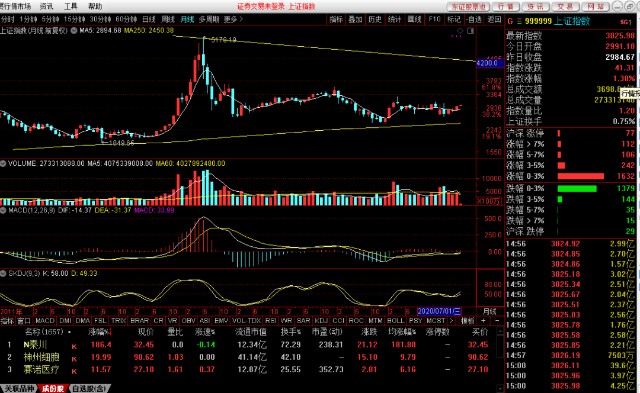Viewport: 640px width, 393px height.
Task: Expand the 更多 period options
Action: [x=233, y=19]
